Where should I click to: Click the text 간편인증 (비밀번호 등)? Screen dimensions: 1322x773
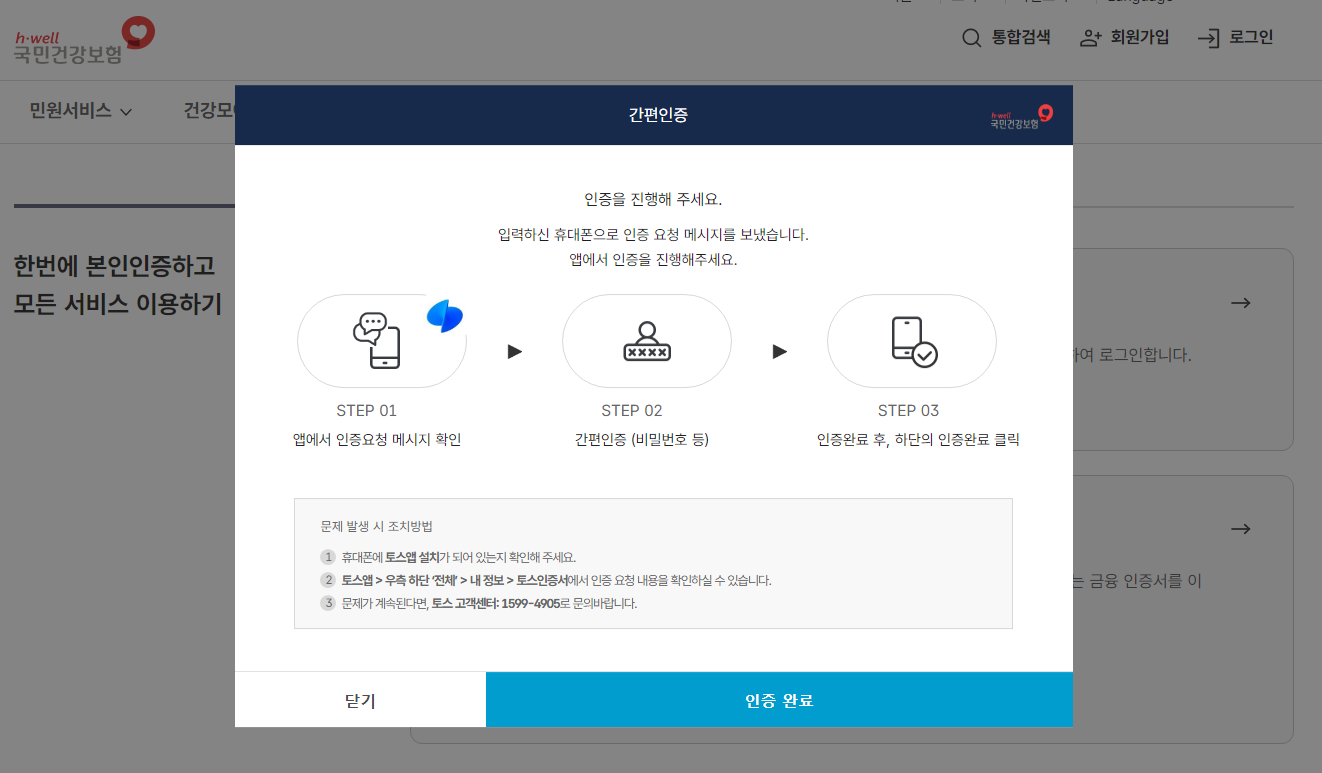642,440
